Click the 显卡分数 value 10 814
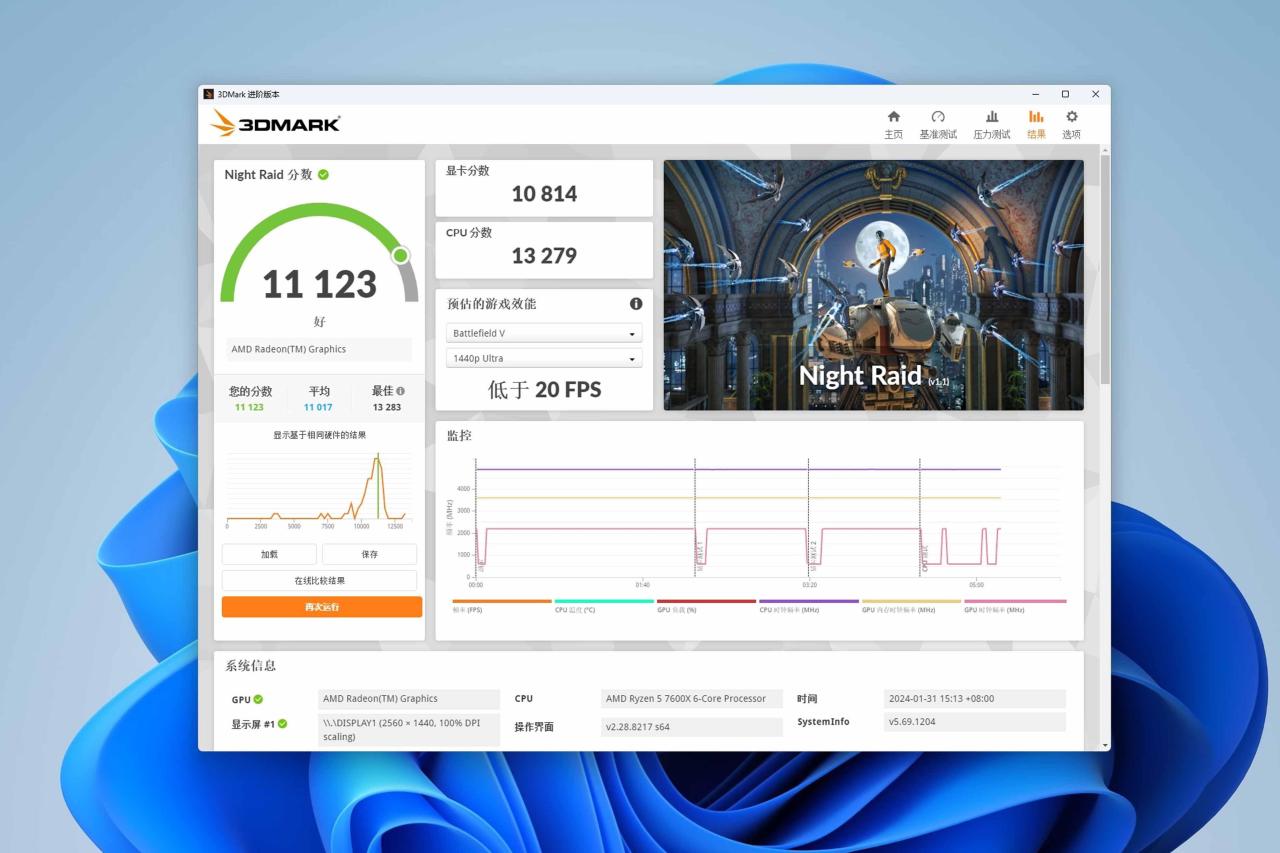Screen dimensions: 1280x853 pos(544,194)
